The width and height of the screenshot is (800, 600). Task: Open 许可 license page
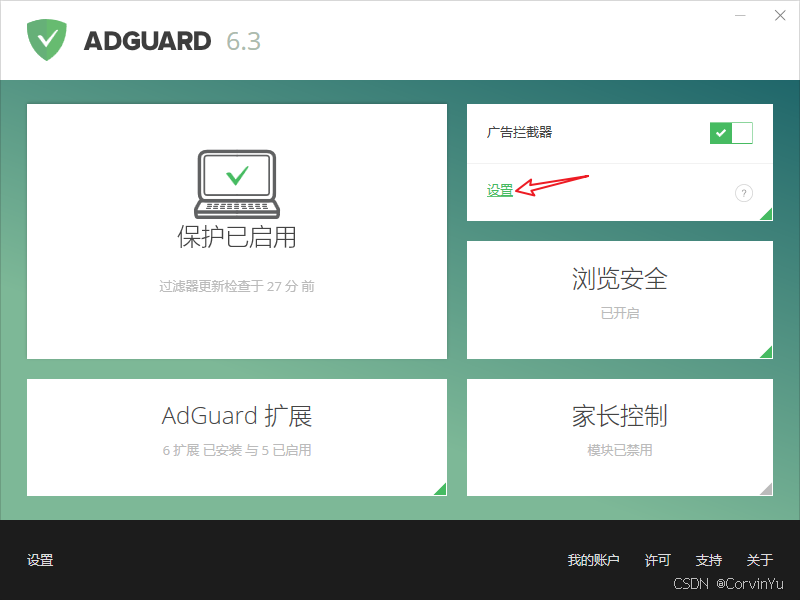click(657, 560)
